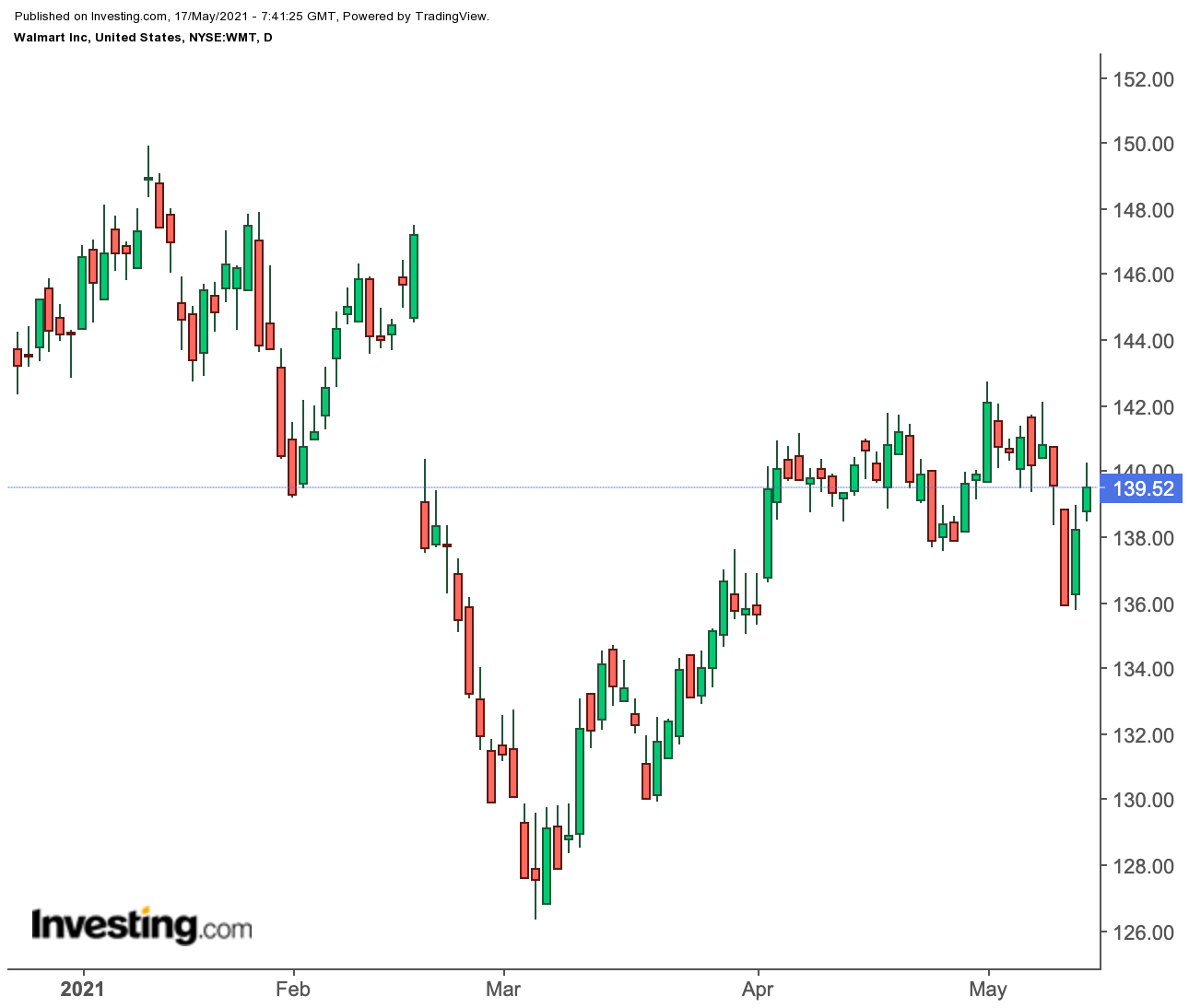Click the 138.00 price axis label
The image size is (1189, 1008).
point(1144,538)
